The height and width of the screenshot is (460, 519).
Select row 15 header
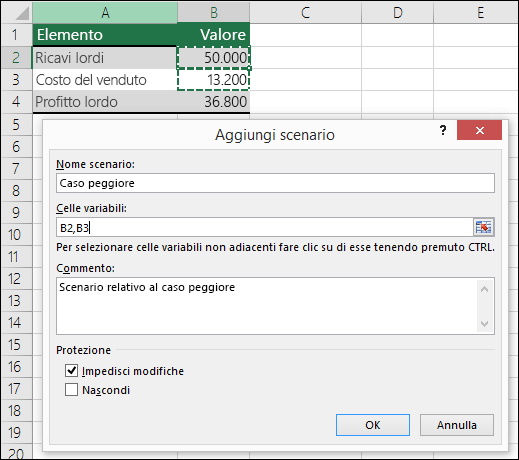click(17, 345)
